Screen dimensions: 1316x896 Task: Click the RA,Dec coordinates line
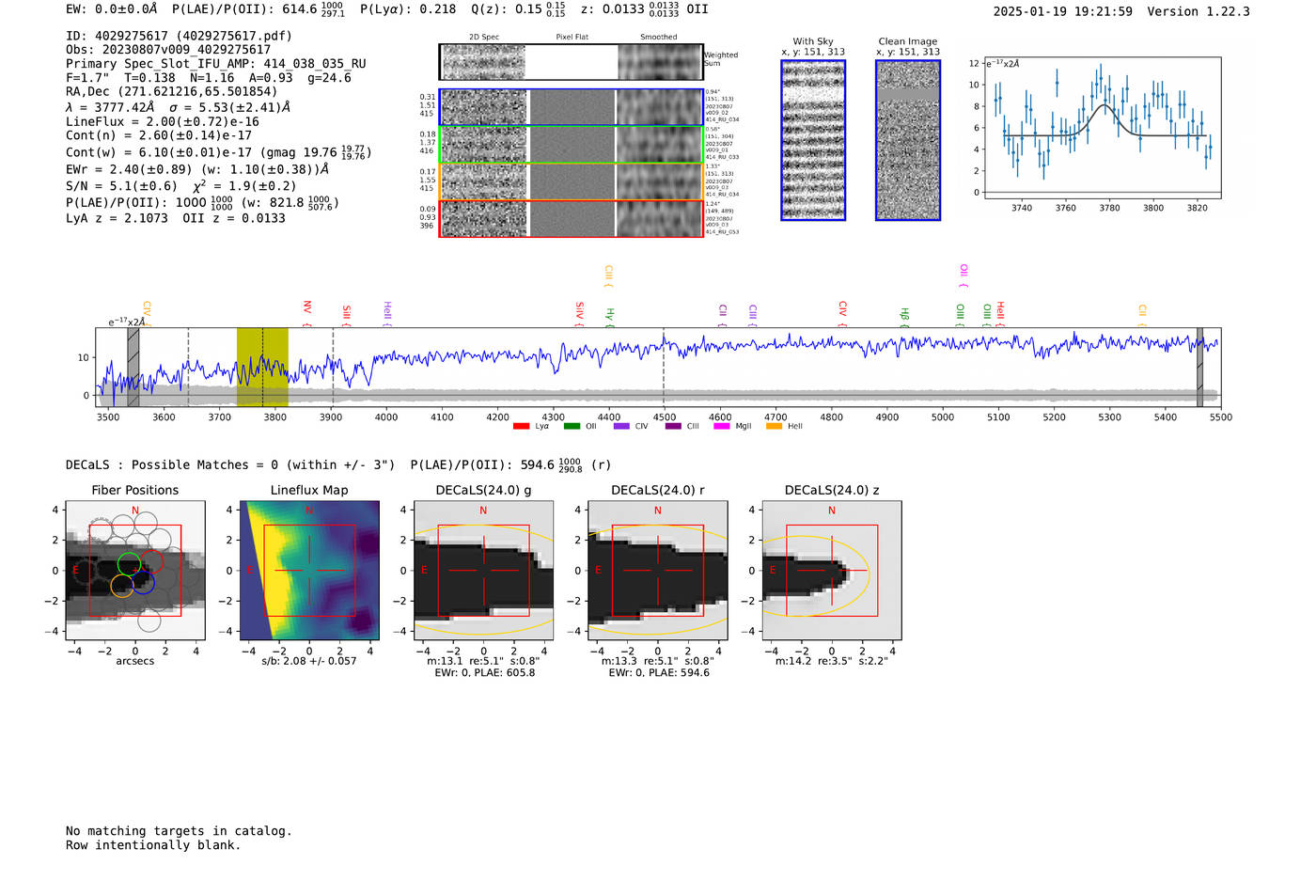tap(171, 91)
